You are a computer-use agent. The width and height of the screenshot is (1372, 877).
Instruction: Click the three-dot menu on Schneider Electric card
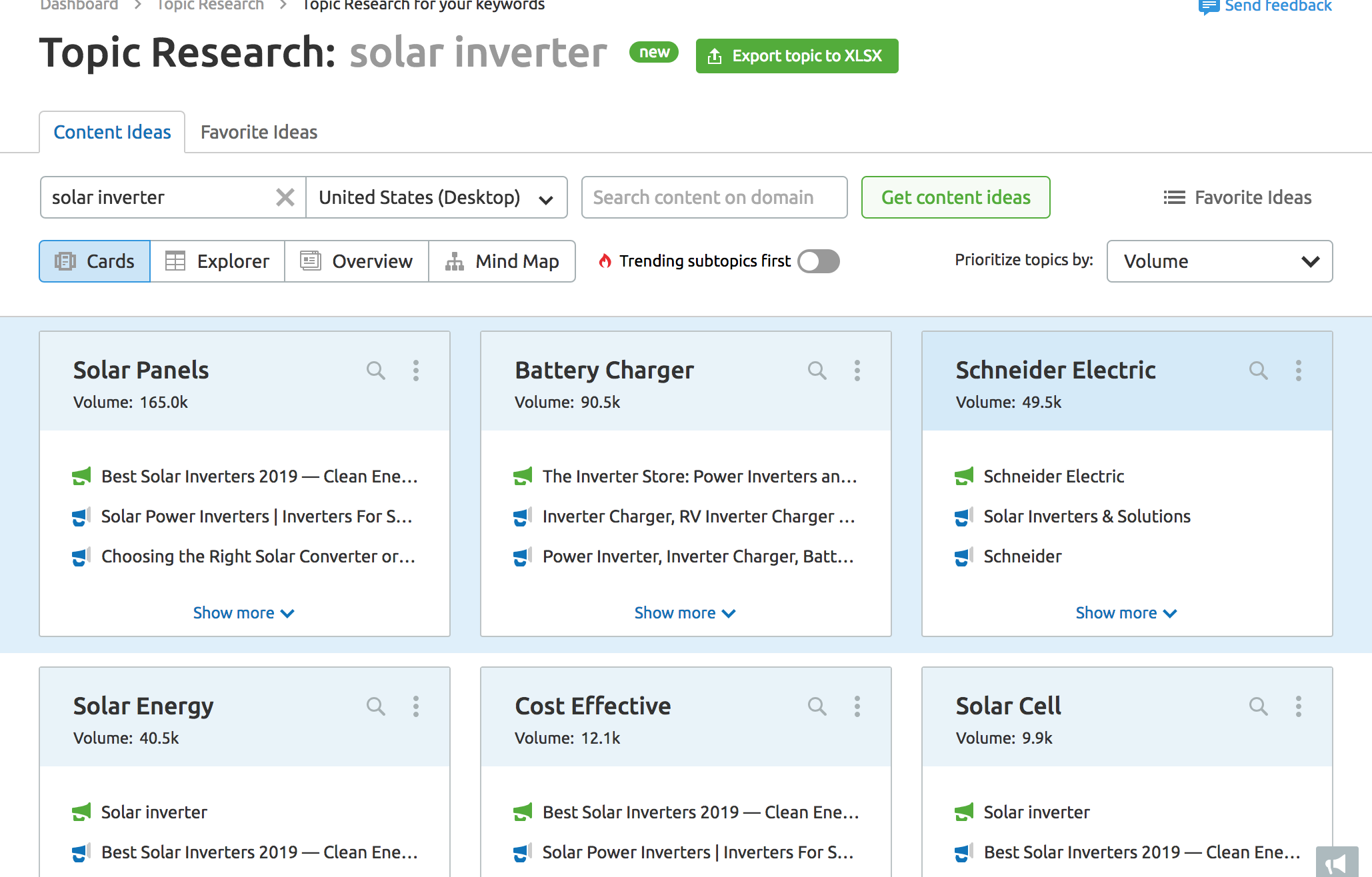tap(1299, 371)
